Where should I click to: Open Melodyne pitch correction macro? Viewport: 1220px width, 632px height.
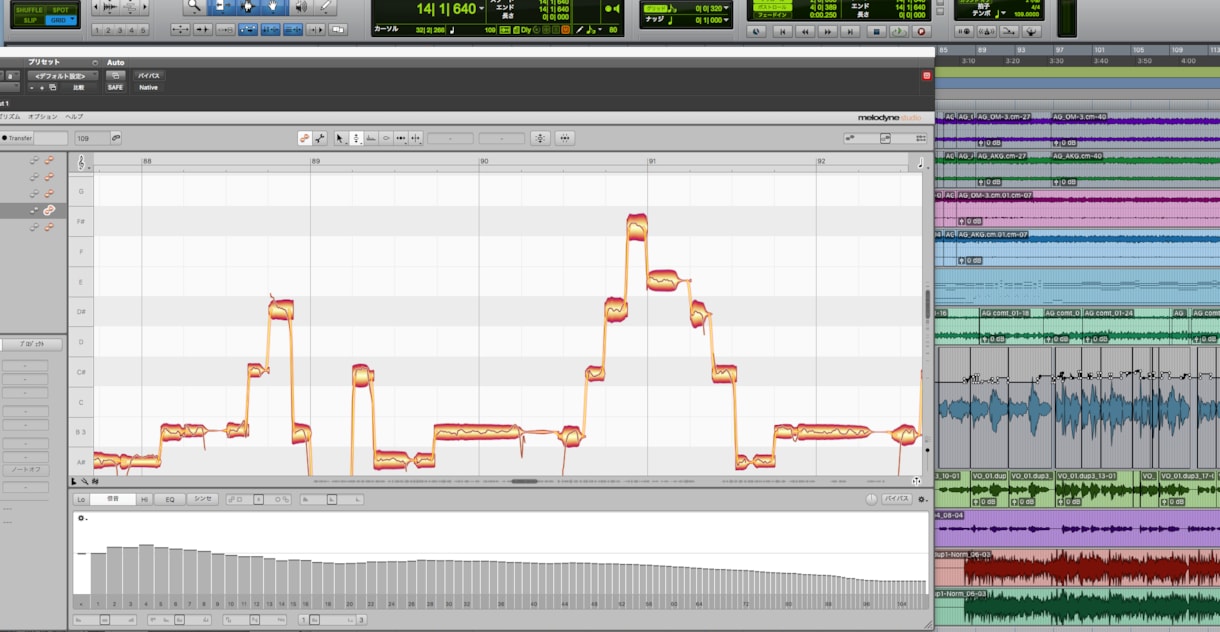540,138
